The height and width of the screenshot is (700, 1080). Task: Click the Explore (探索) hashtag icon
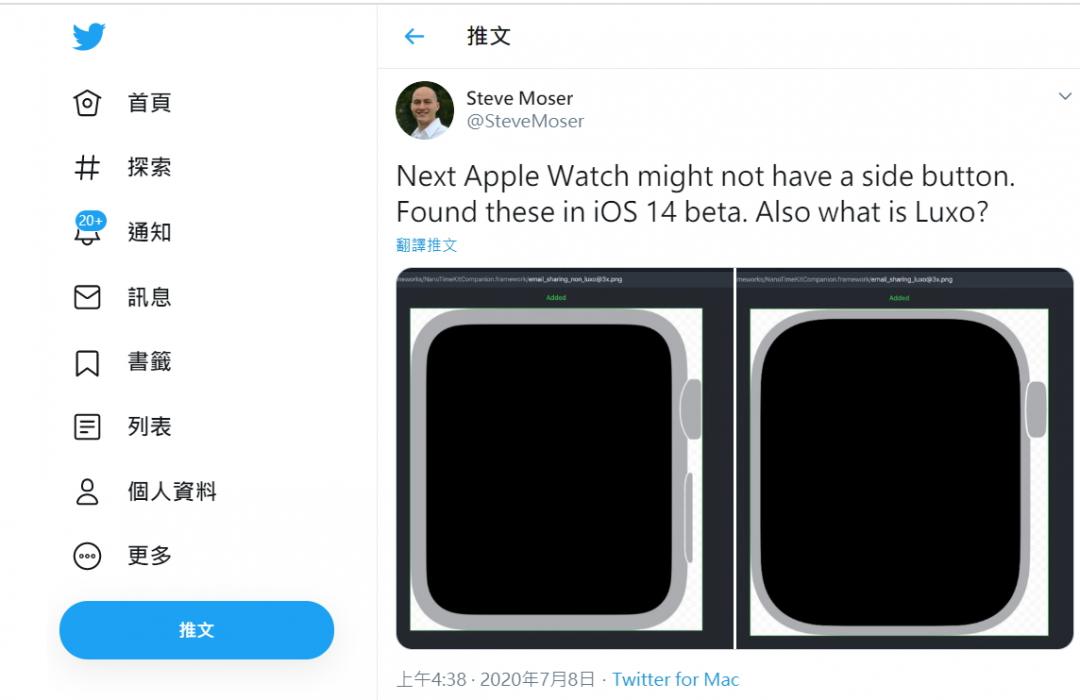(x=88, y=167)
